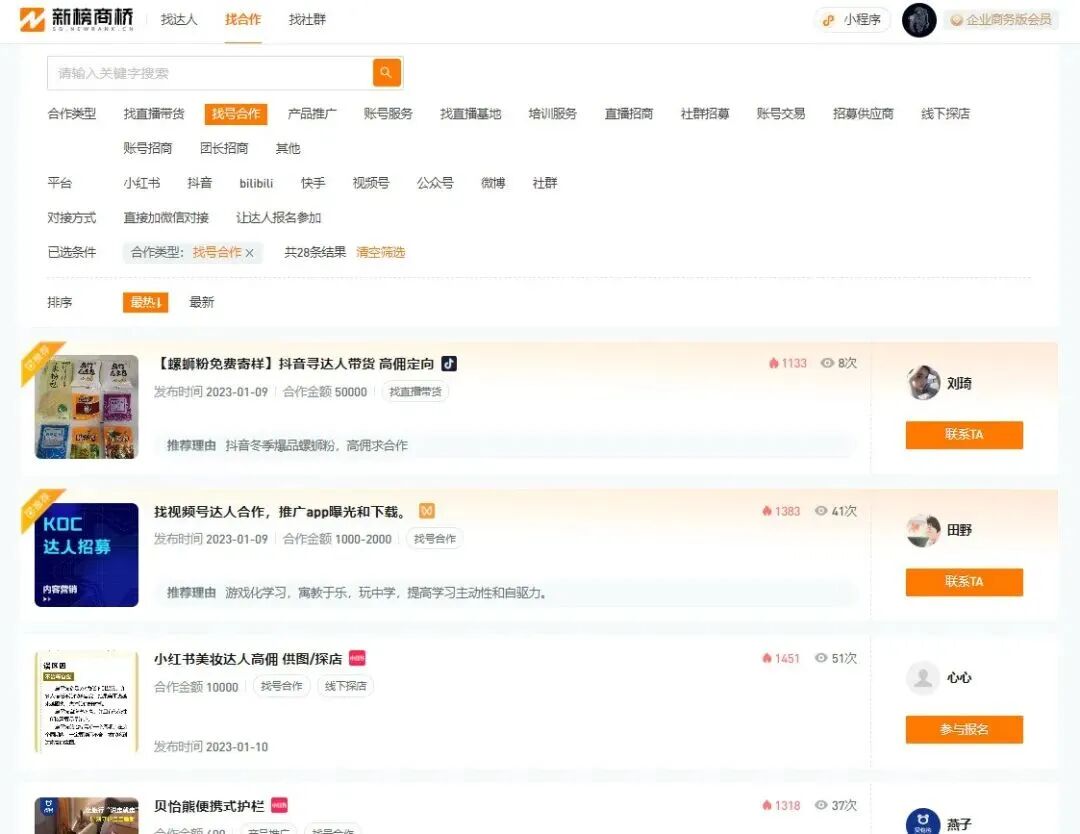This screenshot has height=834, width=1080.
Task: Filter cooperation type by 产品推广
Action: click(312, 114)
